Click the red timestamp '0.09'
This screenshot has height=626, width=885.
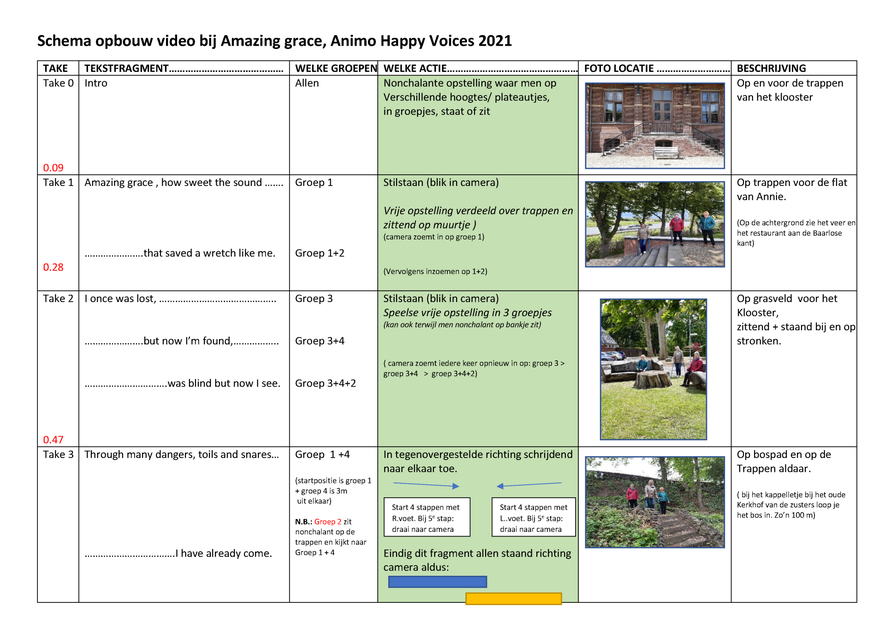(x=53, y=168)
